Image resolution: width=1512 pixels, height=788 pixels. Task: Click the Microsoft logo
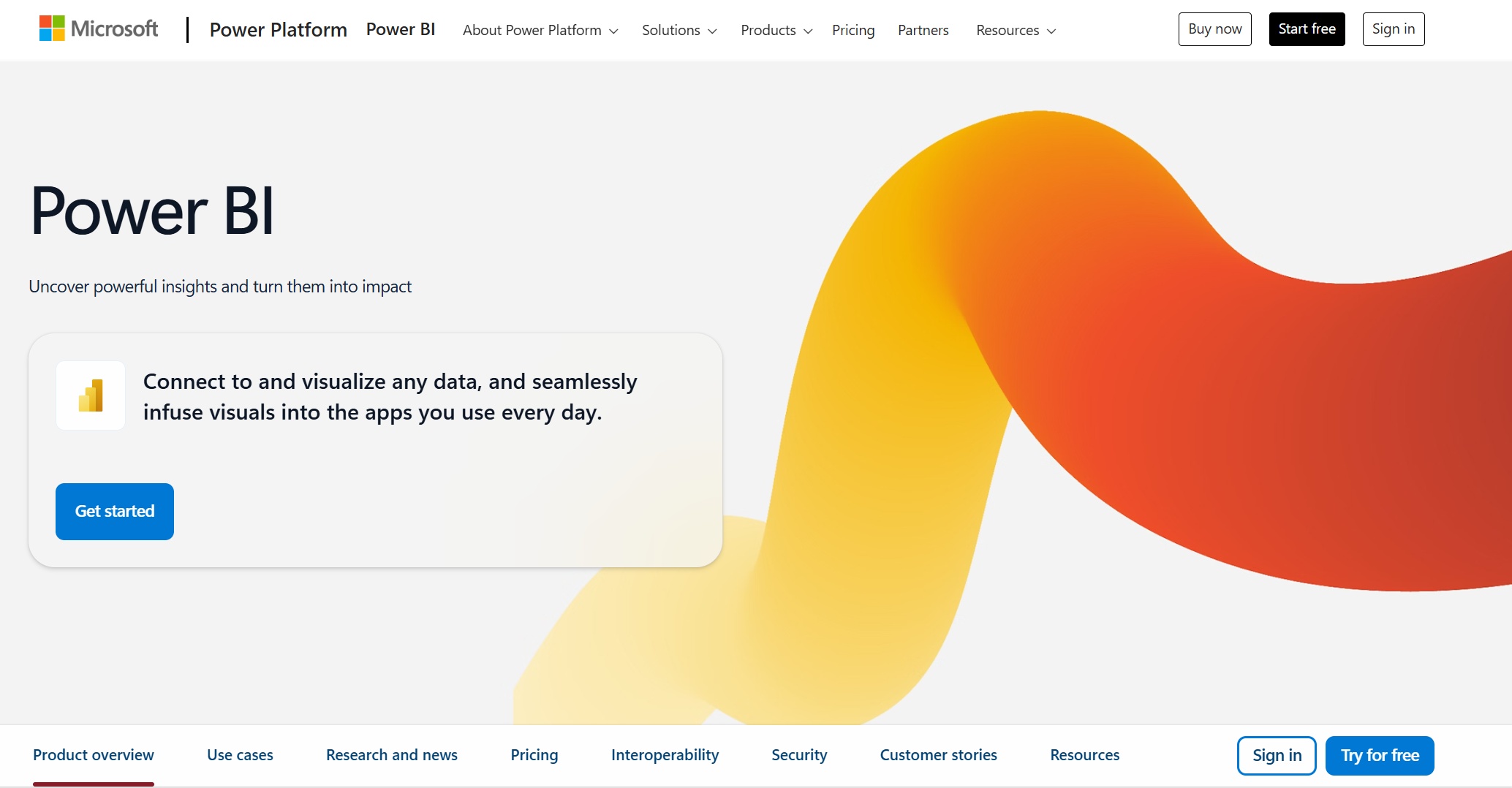coord(98,29)
